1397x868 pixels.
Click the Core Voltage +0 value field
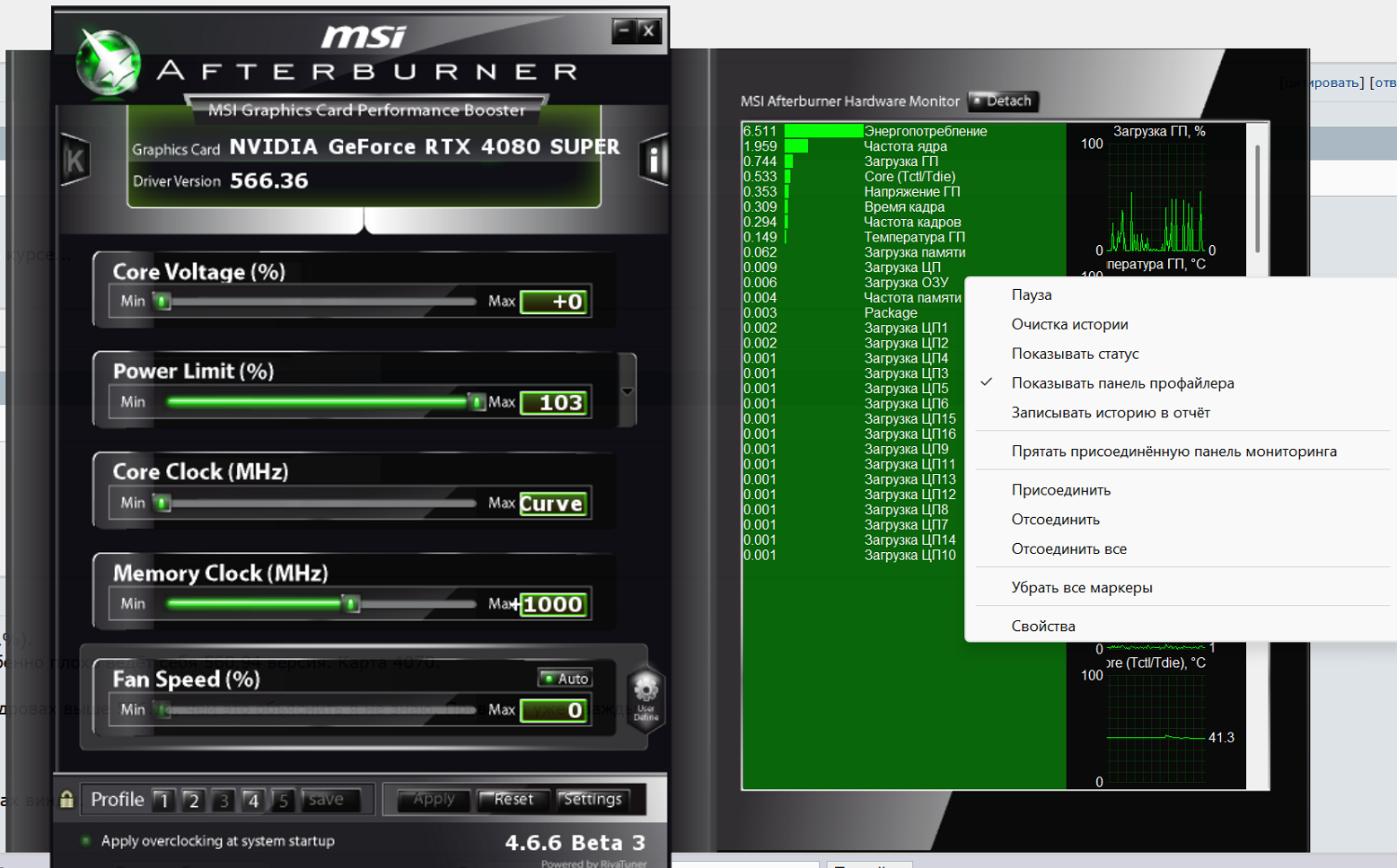coord(554,302)
